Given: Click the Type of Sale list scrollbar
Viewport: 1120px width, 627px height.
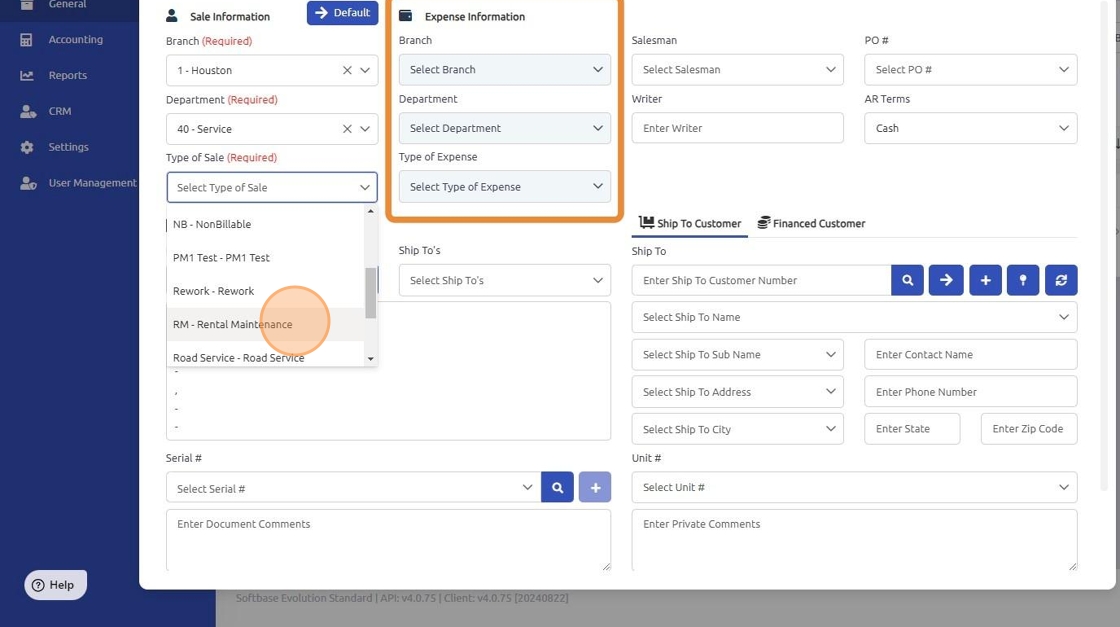Looking at the screenshot, I should coord(371,293).
